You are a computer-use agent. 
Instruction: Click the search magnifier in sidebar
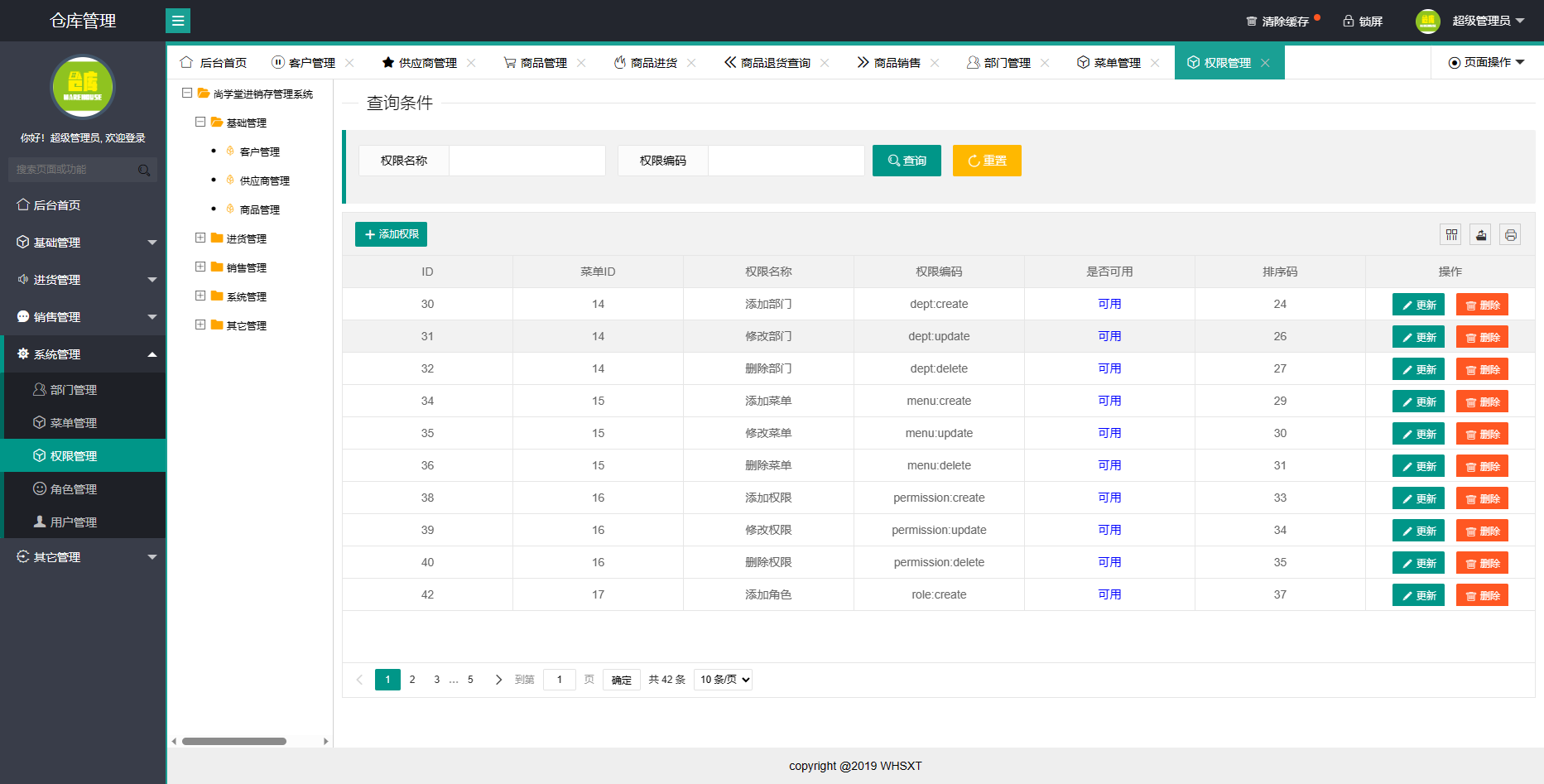[144, 170]
